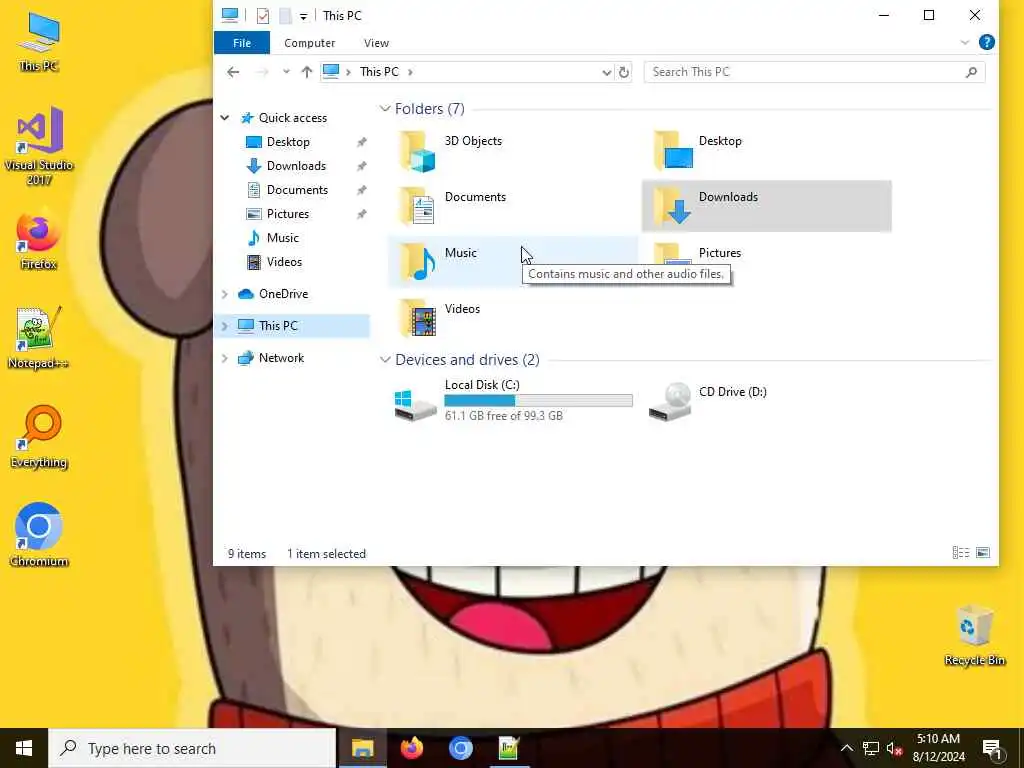Show hidden system tray icons
This screenshot has width=1024, height=768.
846,748
